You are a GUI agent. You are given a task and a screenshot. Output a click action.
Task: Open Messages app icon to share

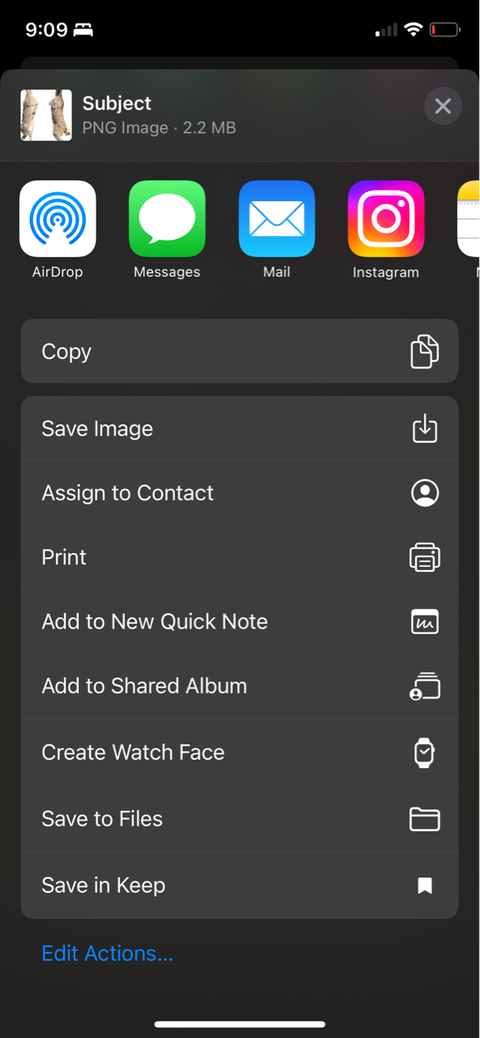point(167,218)
